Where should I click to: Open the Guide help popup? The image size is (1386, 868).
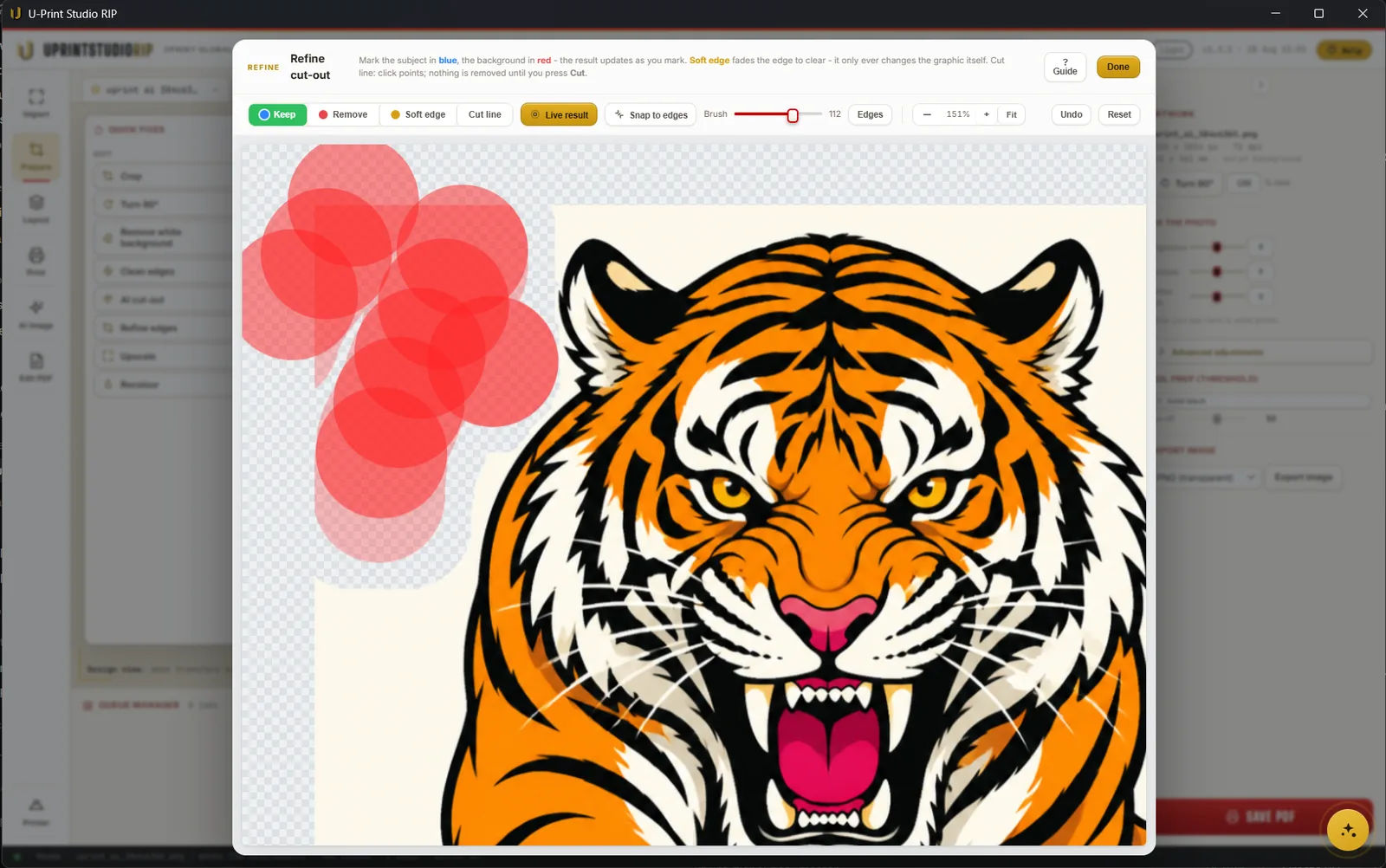coord(1065,67)
